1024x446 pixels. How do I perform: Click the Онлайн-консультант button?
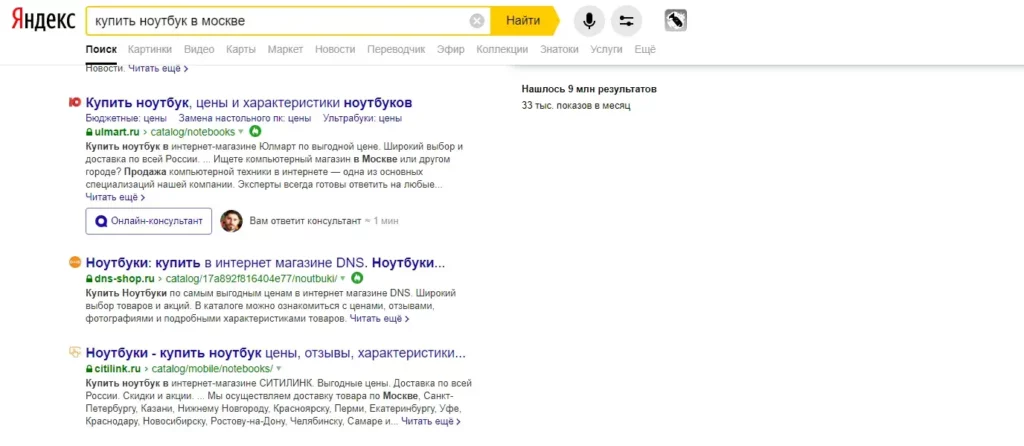(149, 221)
